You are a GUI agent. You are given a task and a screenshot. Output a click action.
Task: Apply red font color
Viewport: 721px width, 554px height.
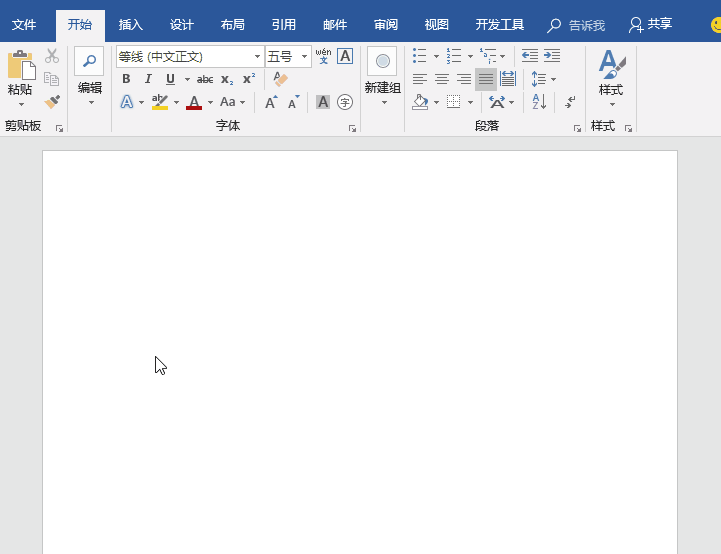pyautogui.click(x=194, y=102)
